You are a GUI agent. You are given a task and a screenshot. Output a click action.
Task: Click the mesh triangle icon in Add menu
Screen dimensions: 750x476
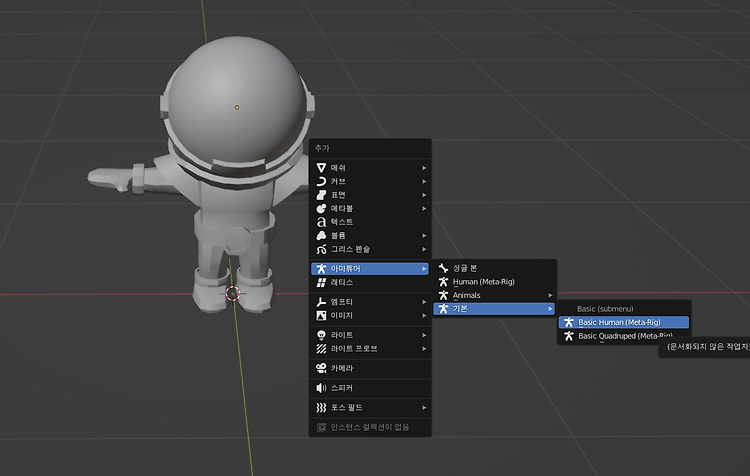pos(321,168)
